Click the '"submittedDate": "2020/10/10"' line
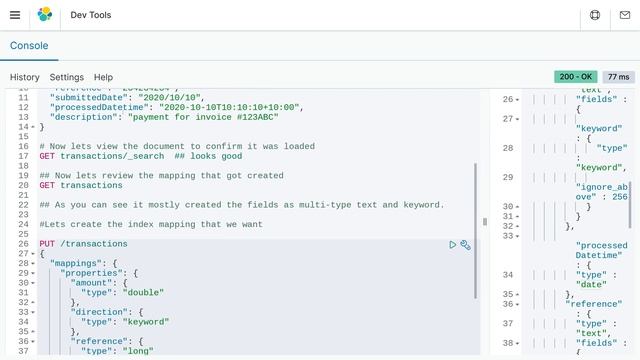The height and width of the screenshot is (360, 640). coord(127,98)
